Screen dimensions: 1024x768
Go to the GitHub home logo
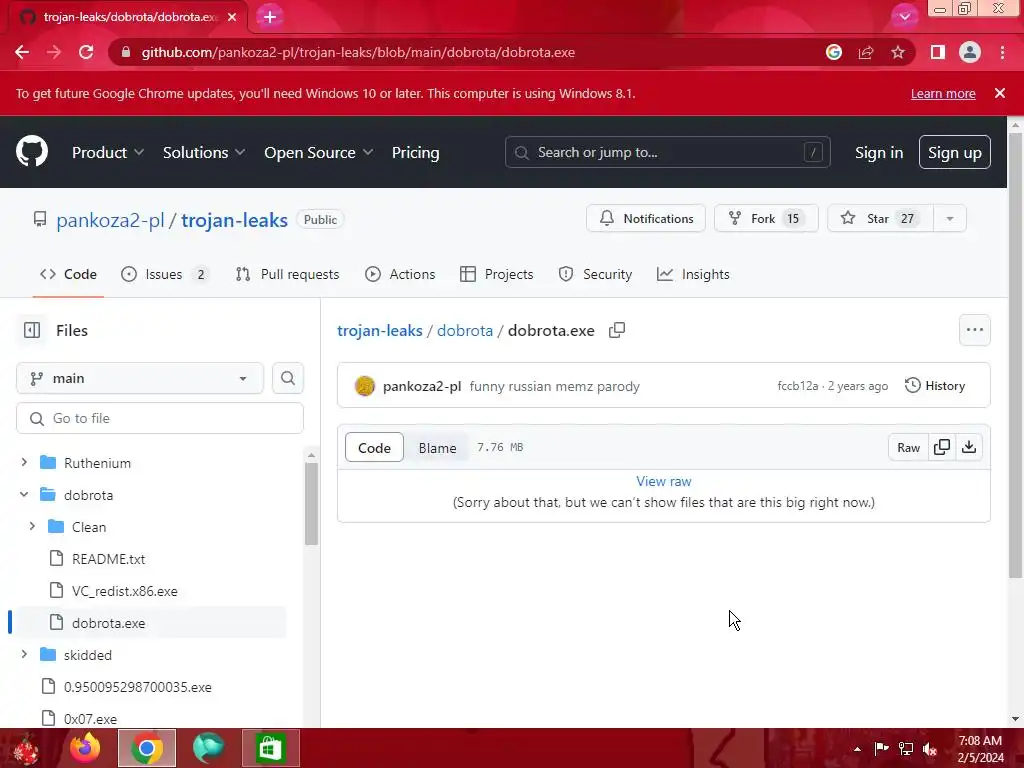point(31,152)
